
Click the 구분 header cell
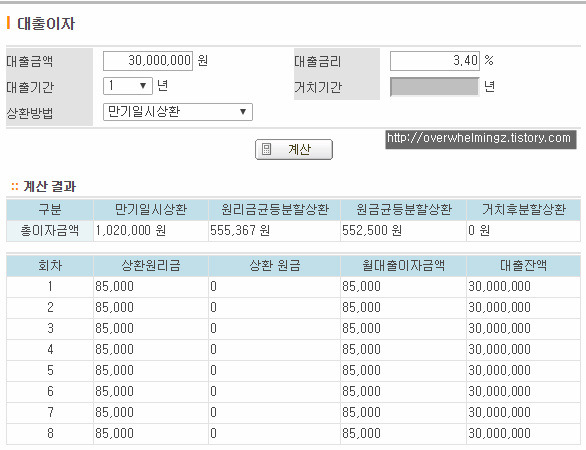(50, 209)
